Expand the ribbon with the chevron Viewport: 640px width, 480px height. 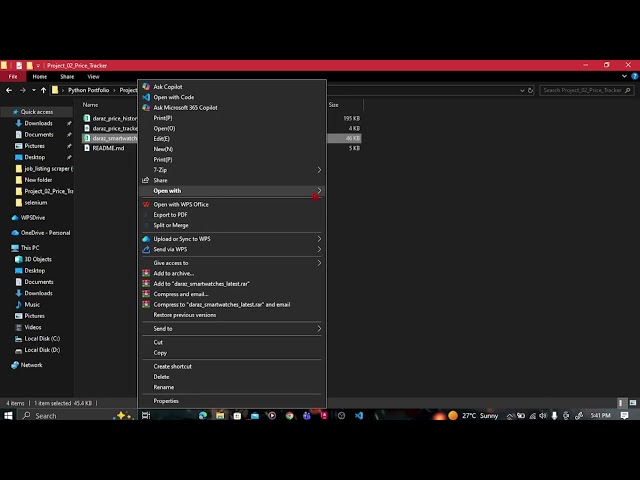[624, 76]
